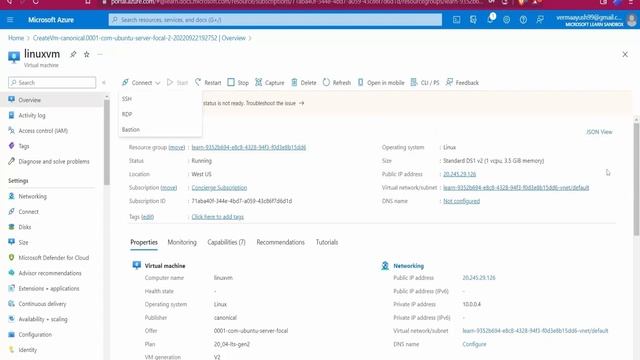Mark linuxvm as favorite with the star
Screen dimensions: 640x360
[87, 54]
